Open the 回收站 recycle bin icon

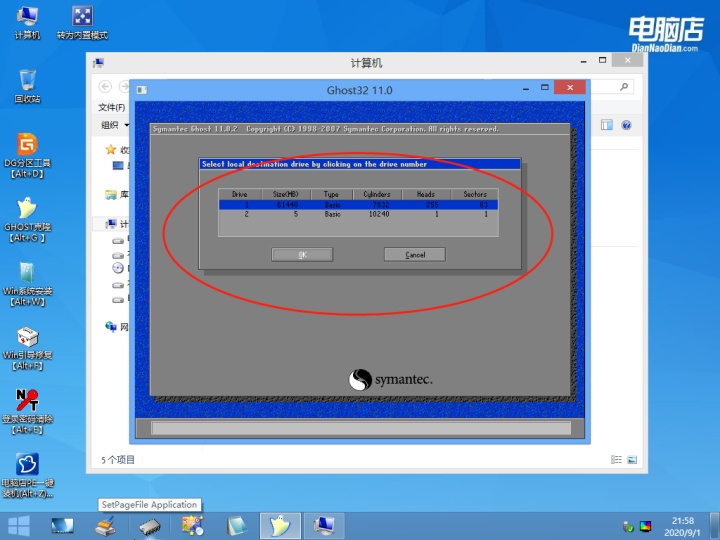coord(27,86)
